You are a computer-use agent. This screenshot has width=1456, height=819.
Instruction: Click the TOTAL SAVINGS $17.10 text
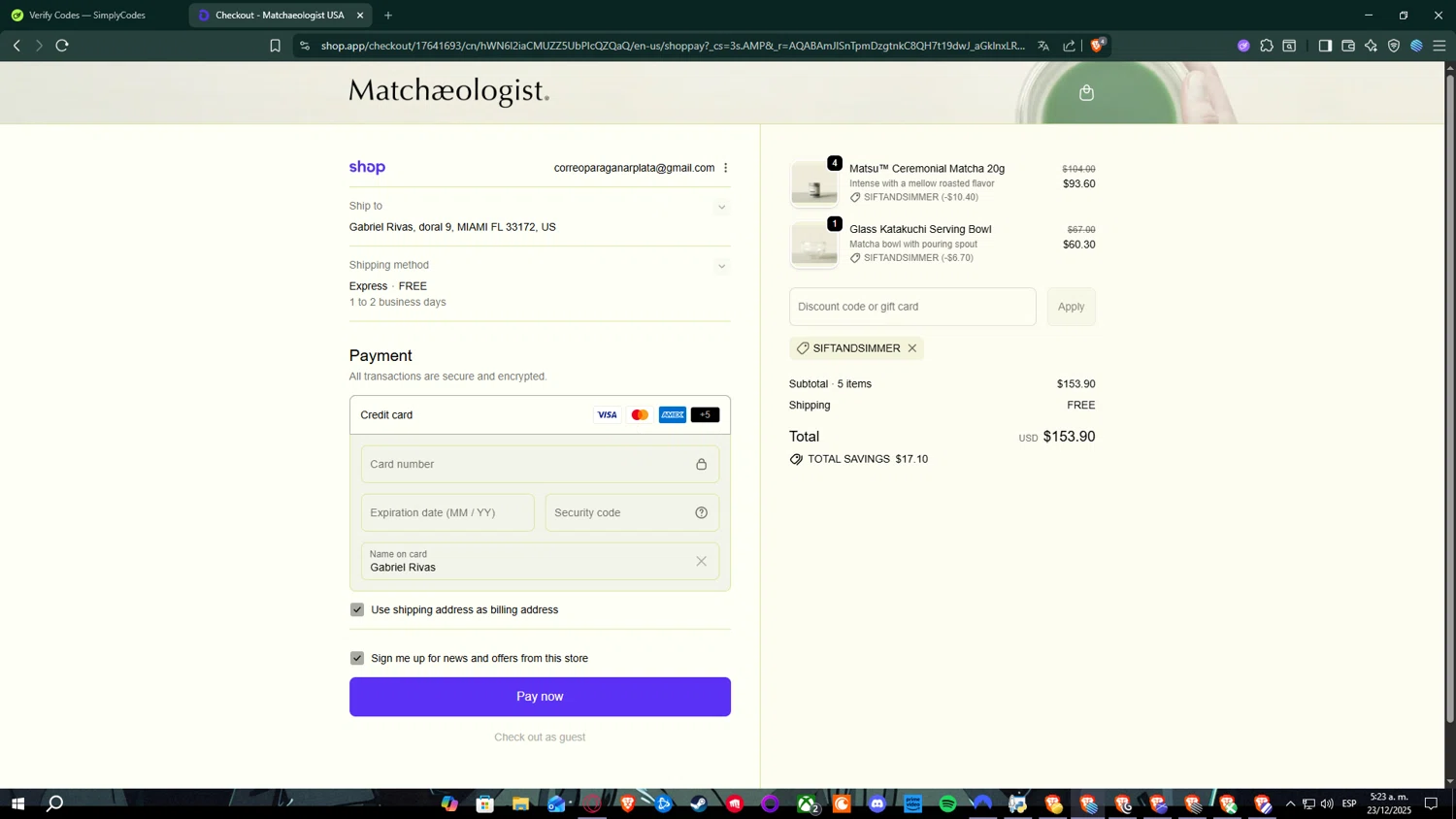867,459
